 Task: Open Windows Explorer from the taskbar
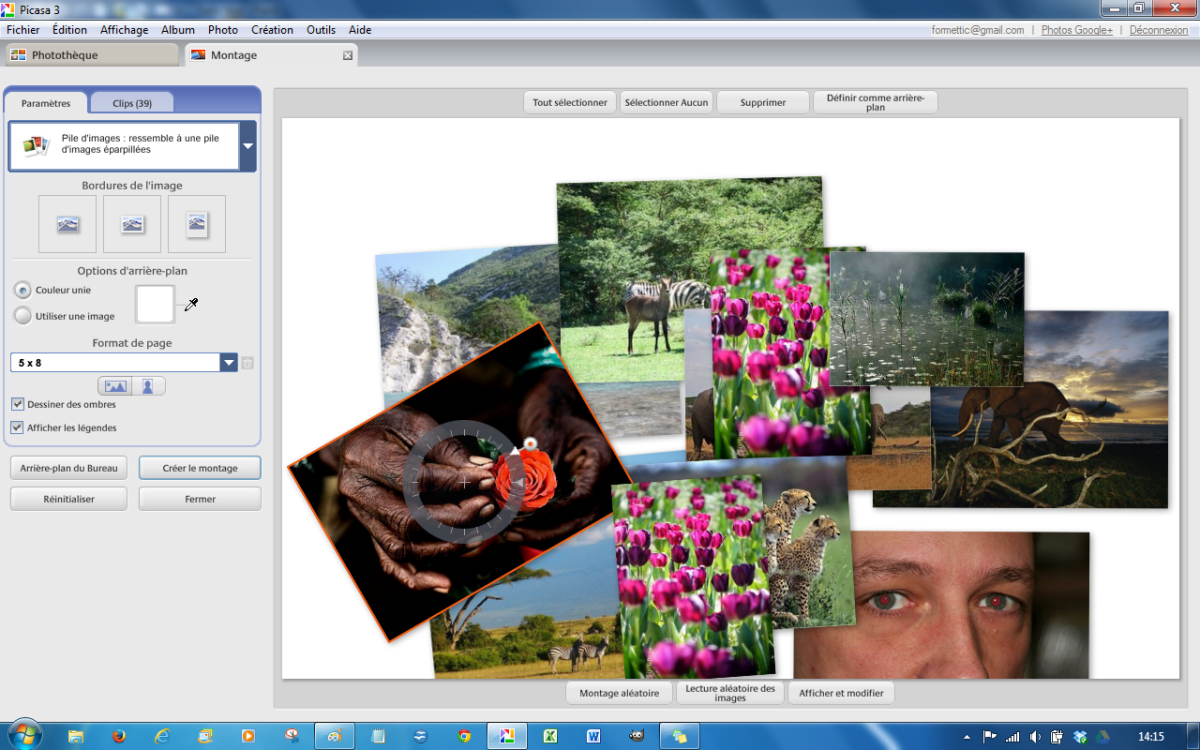click(76, 736)
